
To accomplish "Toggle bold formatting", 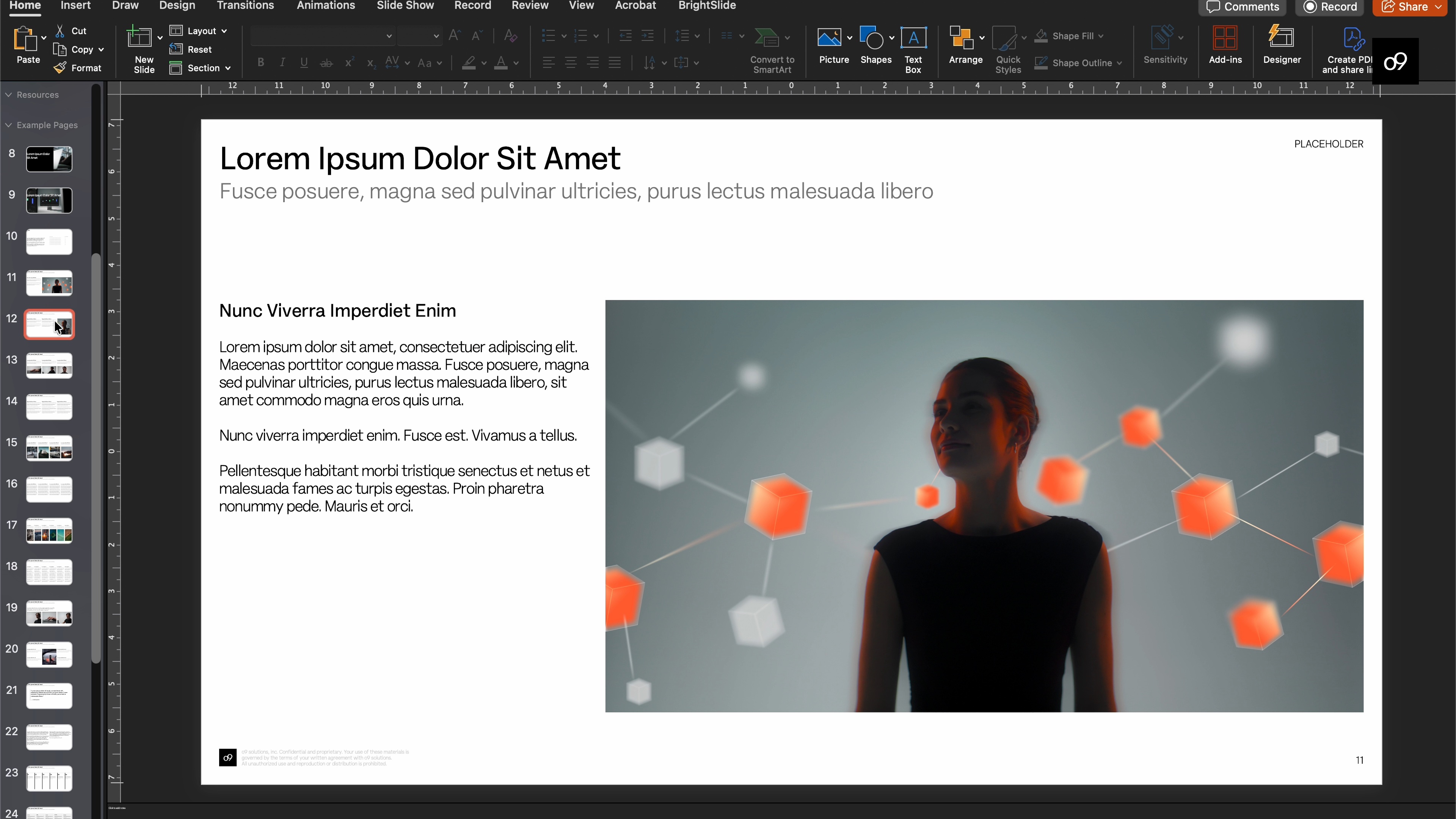I will coord(260,63).
